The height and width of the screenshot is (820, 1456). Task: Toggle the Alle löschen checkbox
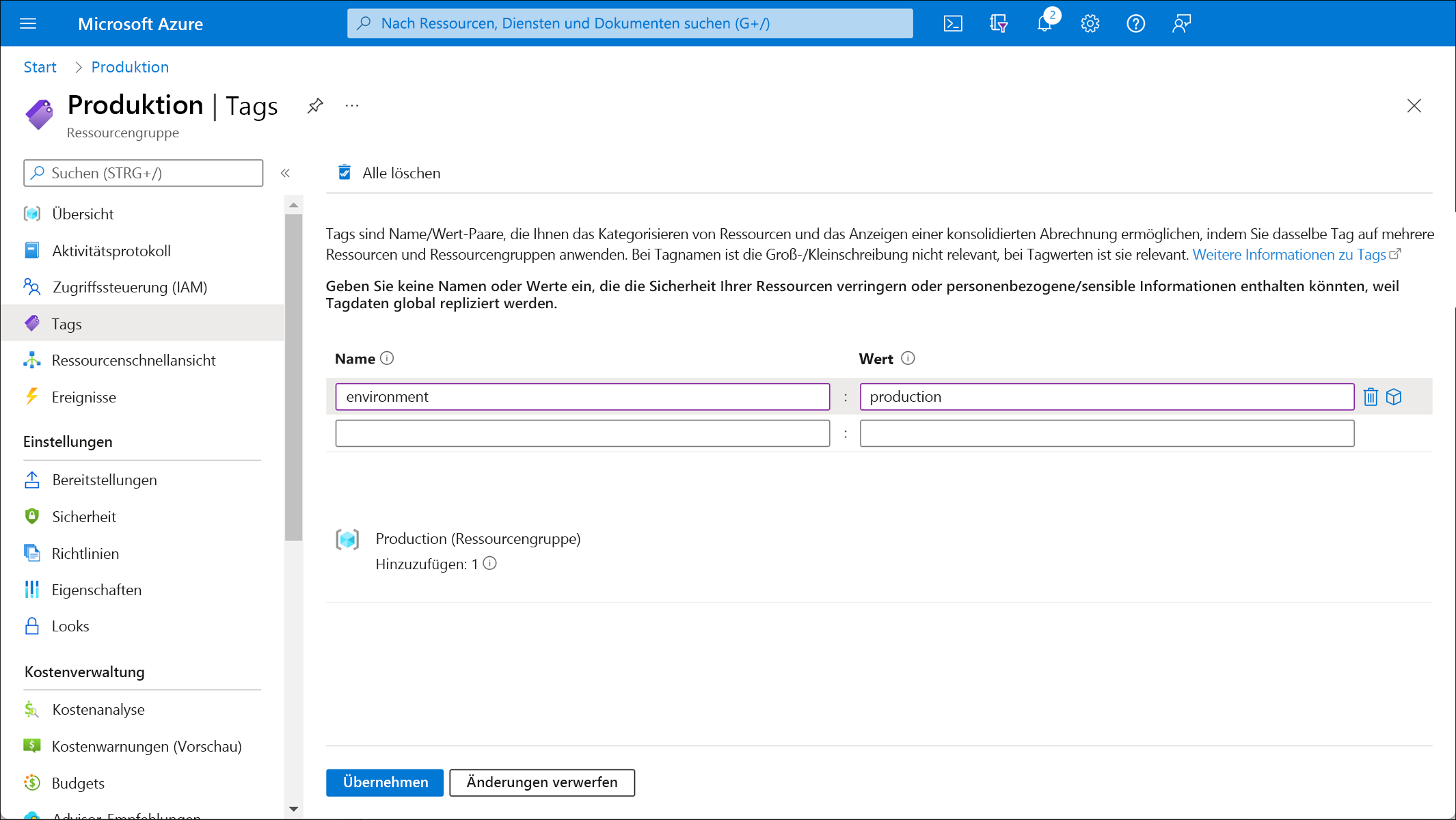[345, 172]
